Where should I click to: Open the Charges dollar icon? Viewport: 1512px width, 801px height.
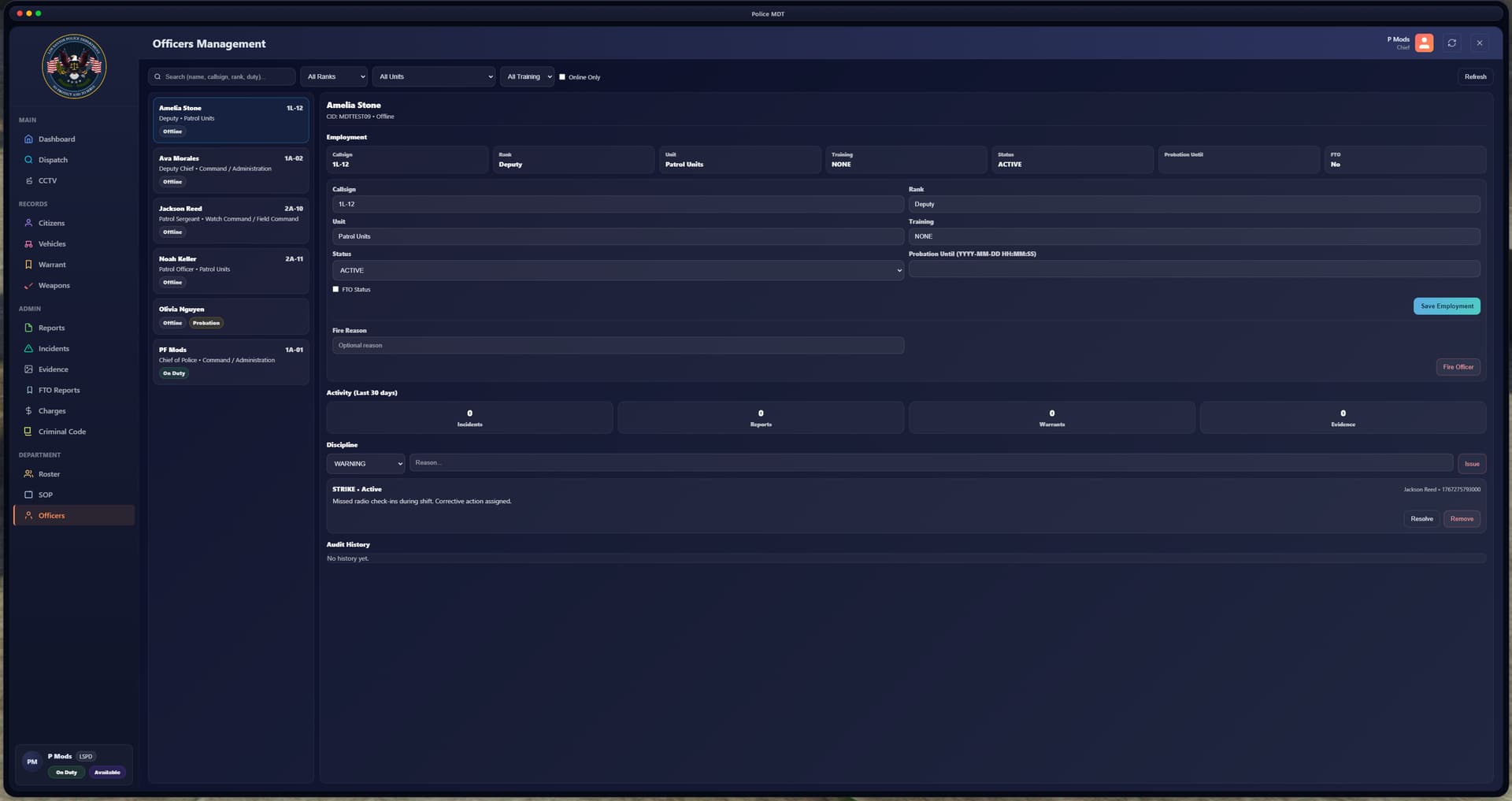pos(28,411)
